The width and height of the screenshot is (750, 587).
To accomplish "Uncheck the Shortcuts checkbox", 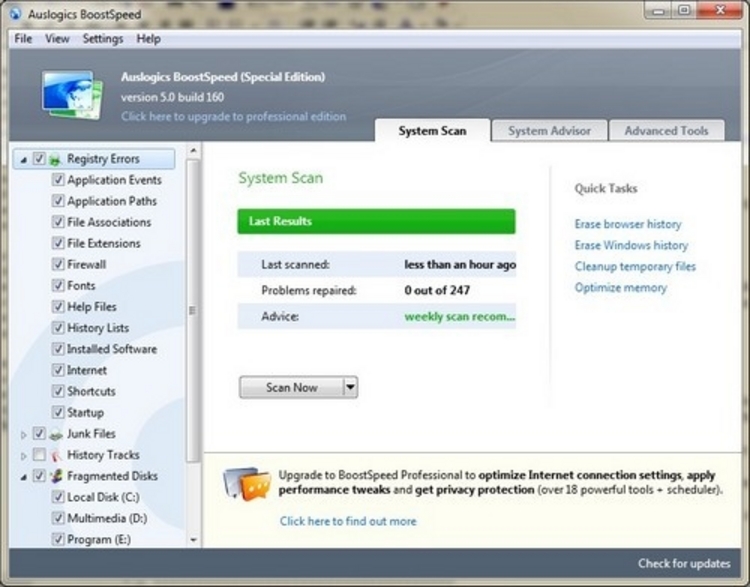I will [x=58, y=391].
